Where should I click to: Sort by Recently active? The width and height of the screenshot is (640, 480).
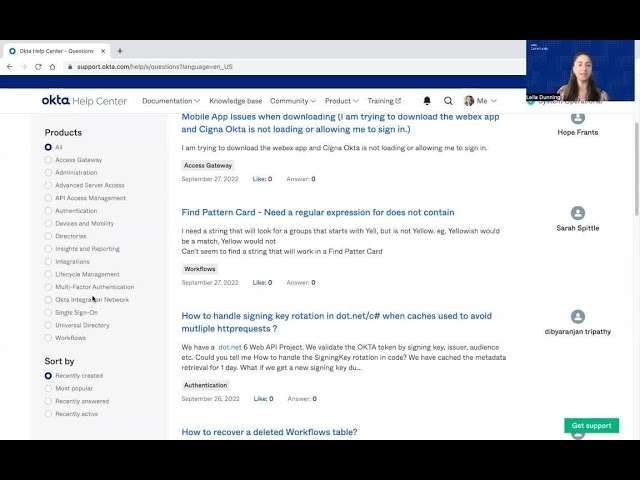[48, 413]
